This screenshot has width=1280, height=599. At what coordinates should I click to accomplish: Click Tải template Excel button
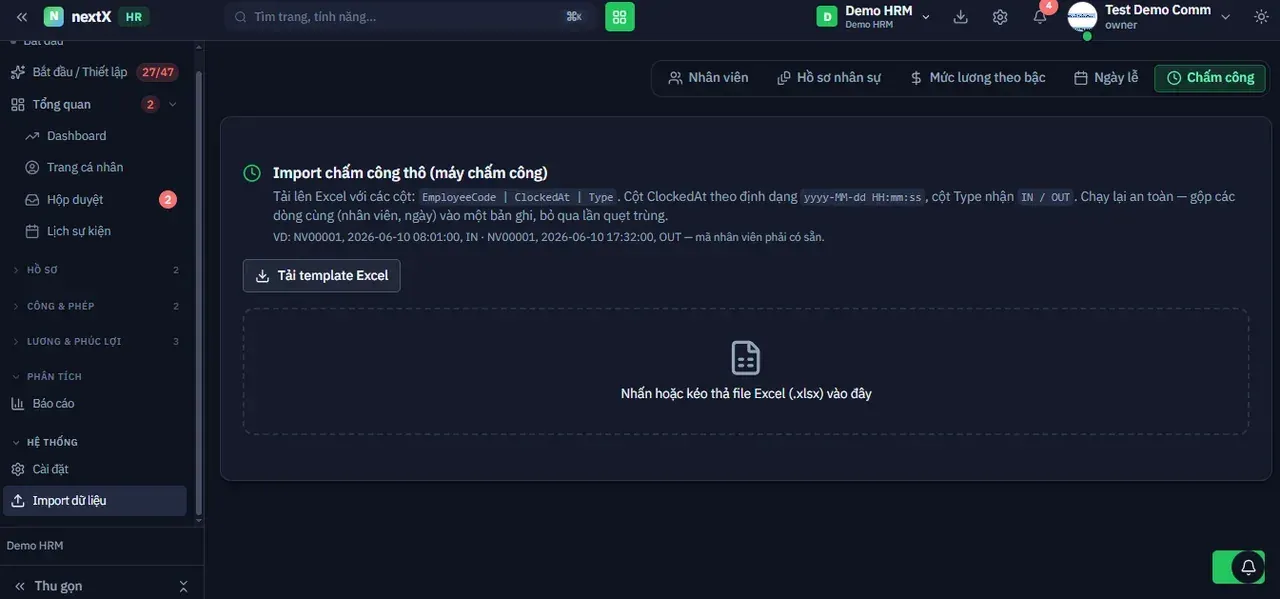(x=322, y=276)
